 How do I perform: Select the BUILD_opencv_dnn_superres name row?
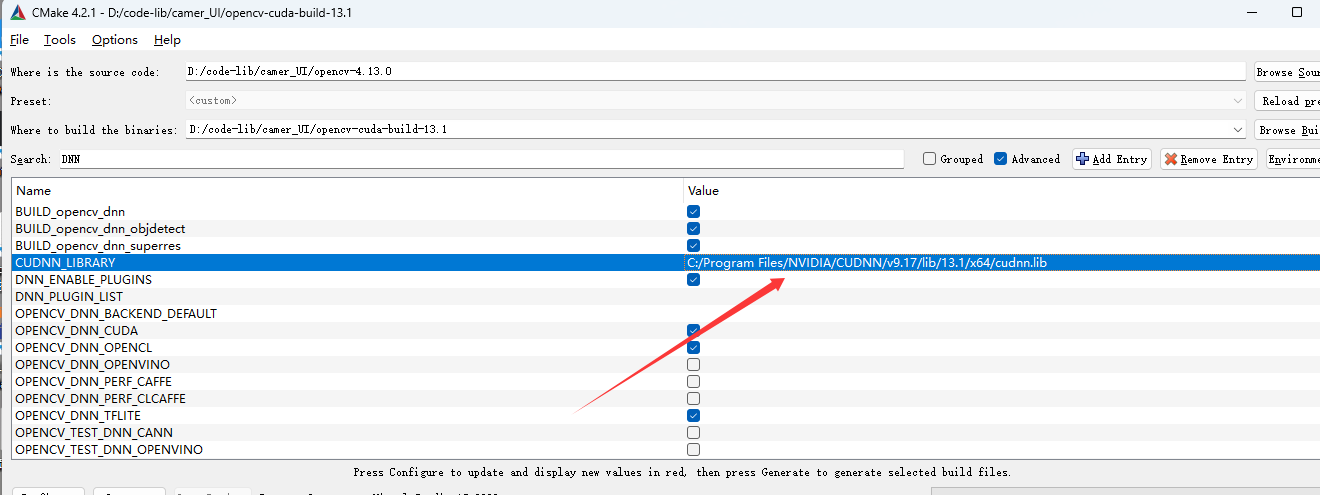(x=347, y=246)
